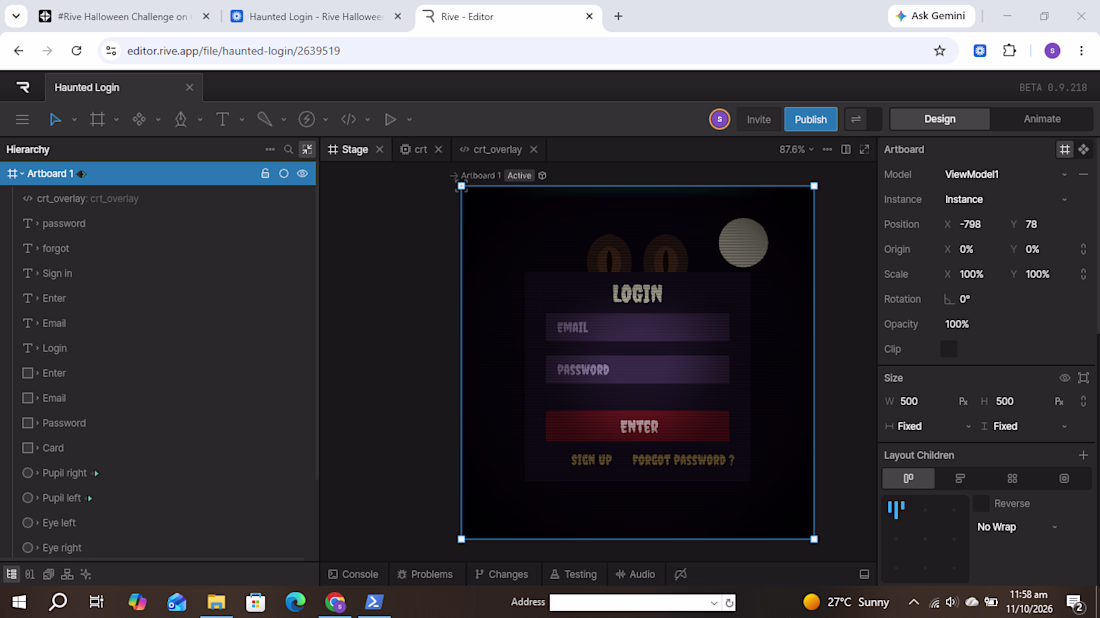Toggle the stage split view icon
Viewport: 1100px width, 618px height.
[846, 149]
